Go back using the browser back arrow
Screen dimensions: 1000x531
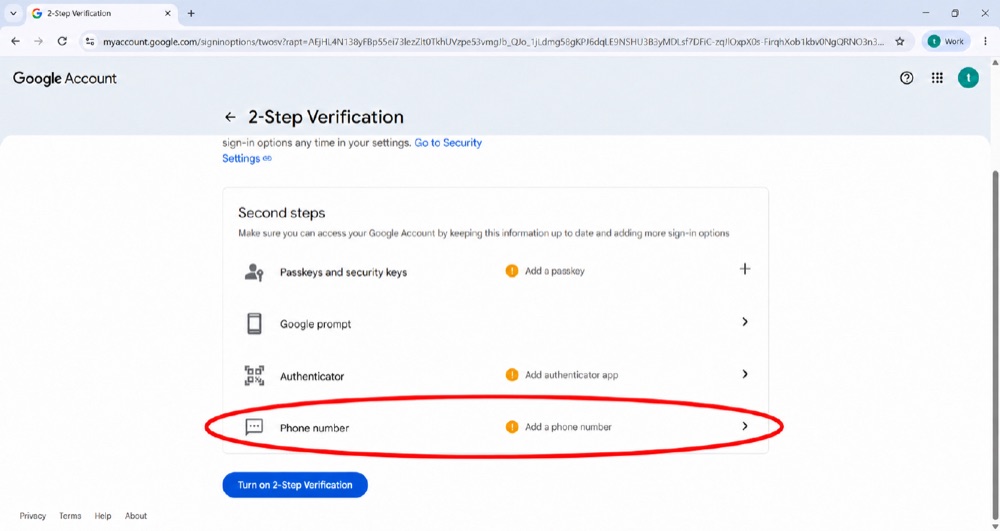(15, 41)
